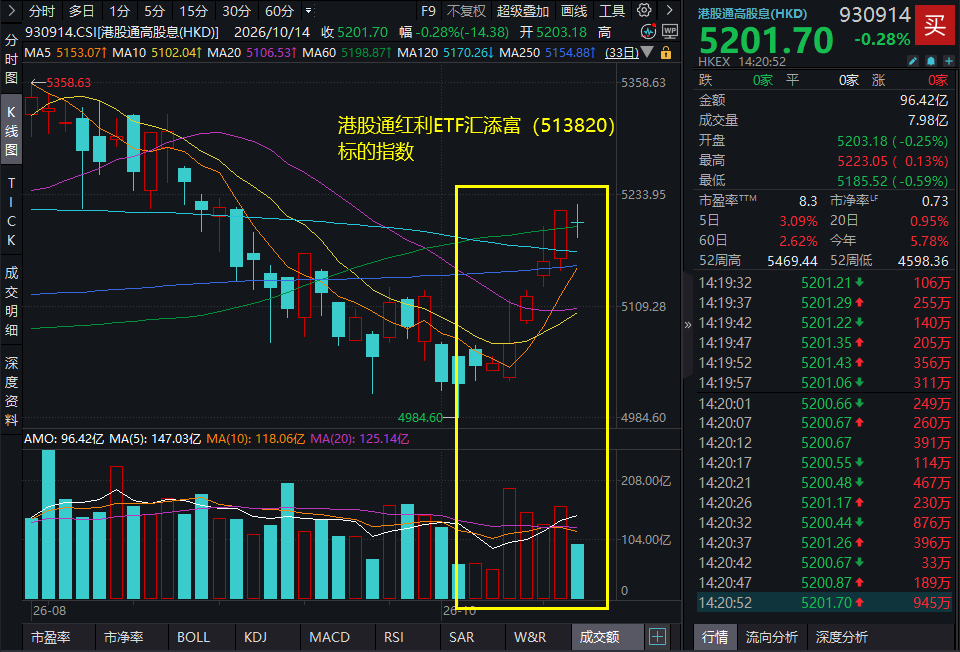Click the pulse monitor icon with red dot
This screenshot has height=652, width=960.
[648, 31]
